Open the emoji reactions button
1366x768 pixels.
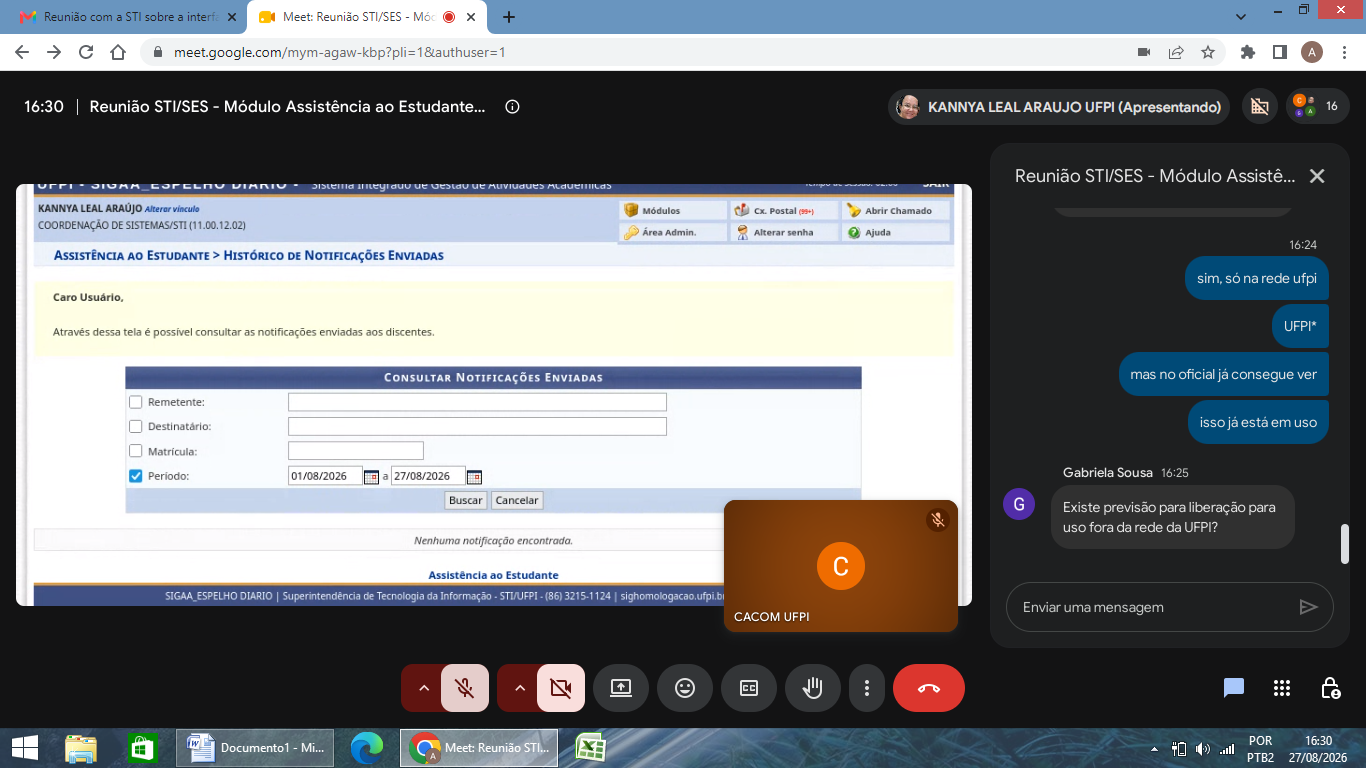pos(685,688)
